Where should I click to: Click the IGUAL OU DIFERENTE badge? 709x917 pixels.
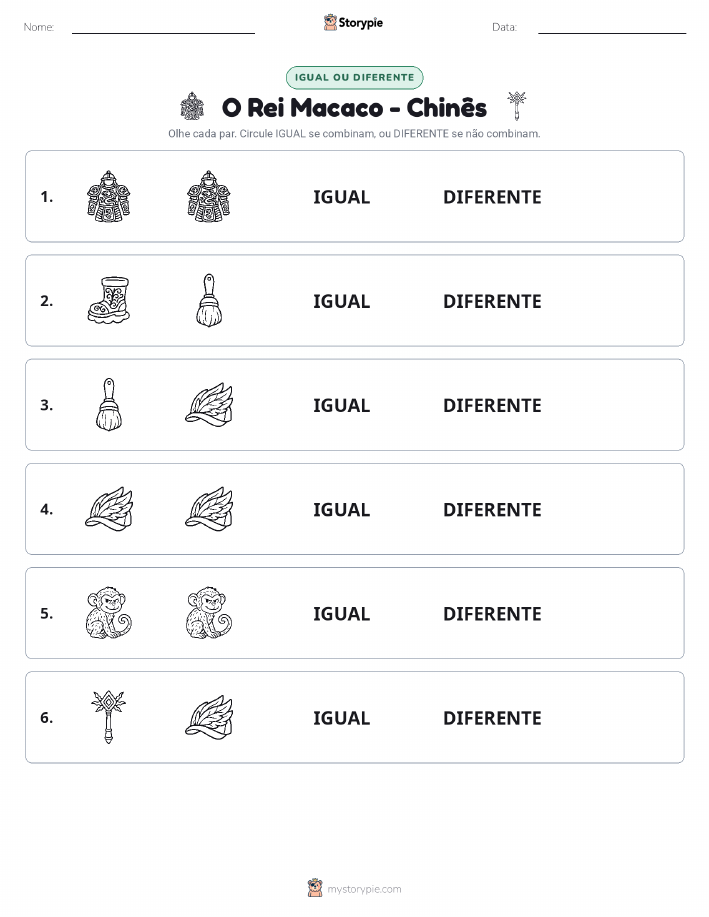[x=354, y=77]
